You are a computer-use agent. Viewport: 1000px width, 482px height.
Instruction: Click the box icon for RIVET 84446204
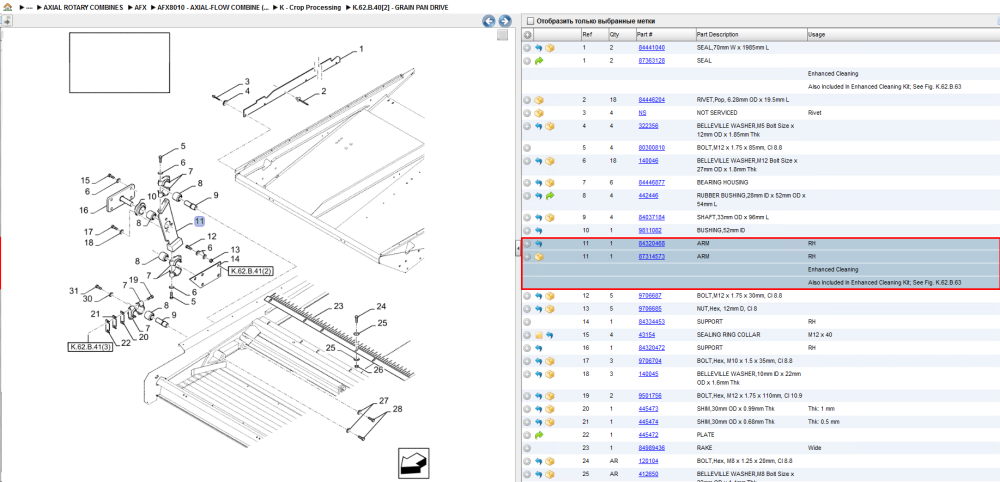click(x=538, y=99)
